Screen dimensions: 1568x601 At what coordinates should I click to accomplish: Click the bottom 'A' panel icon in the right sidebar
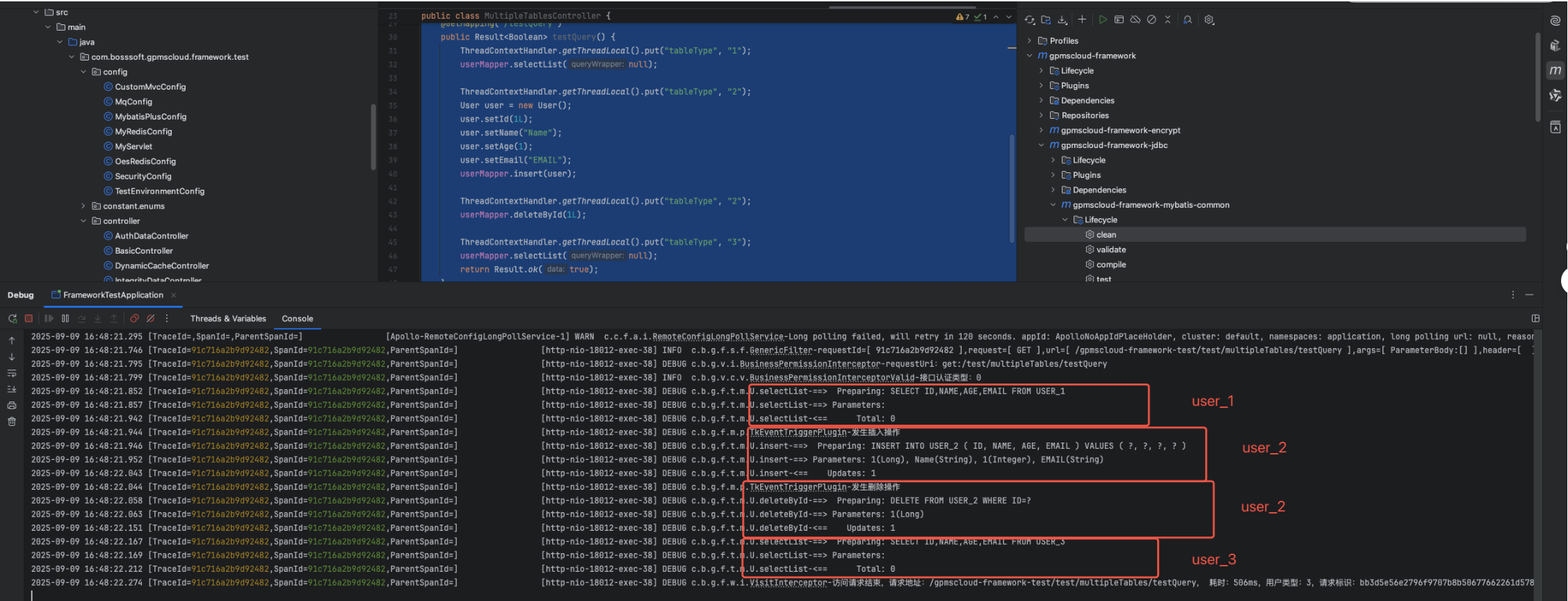(x=1555, y=127)
